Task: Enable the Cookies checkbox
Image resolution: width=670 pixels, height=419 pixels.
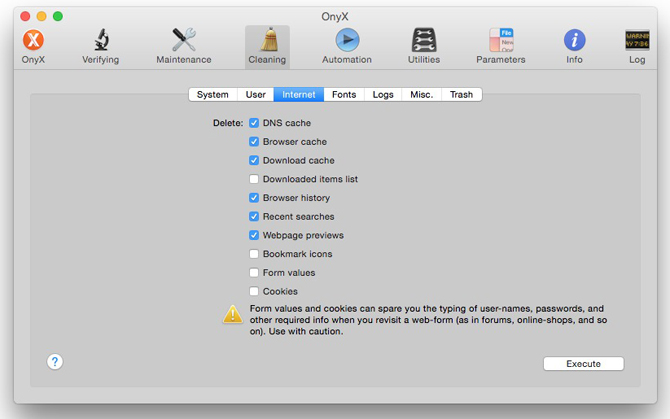Action: coord(254,291)
